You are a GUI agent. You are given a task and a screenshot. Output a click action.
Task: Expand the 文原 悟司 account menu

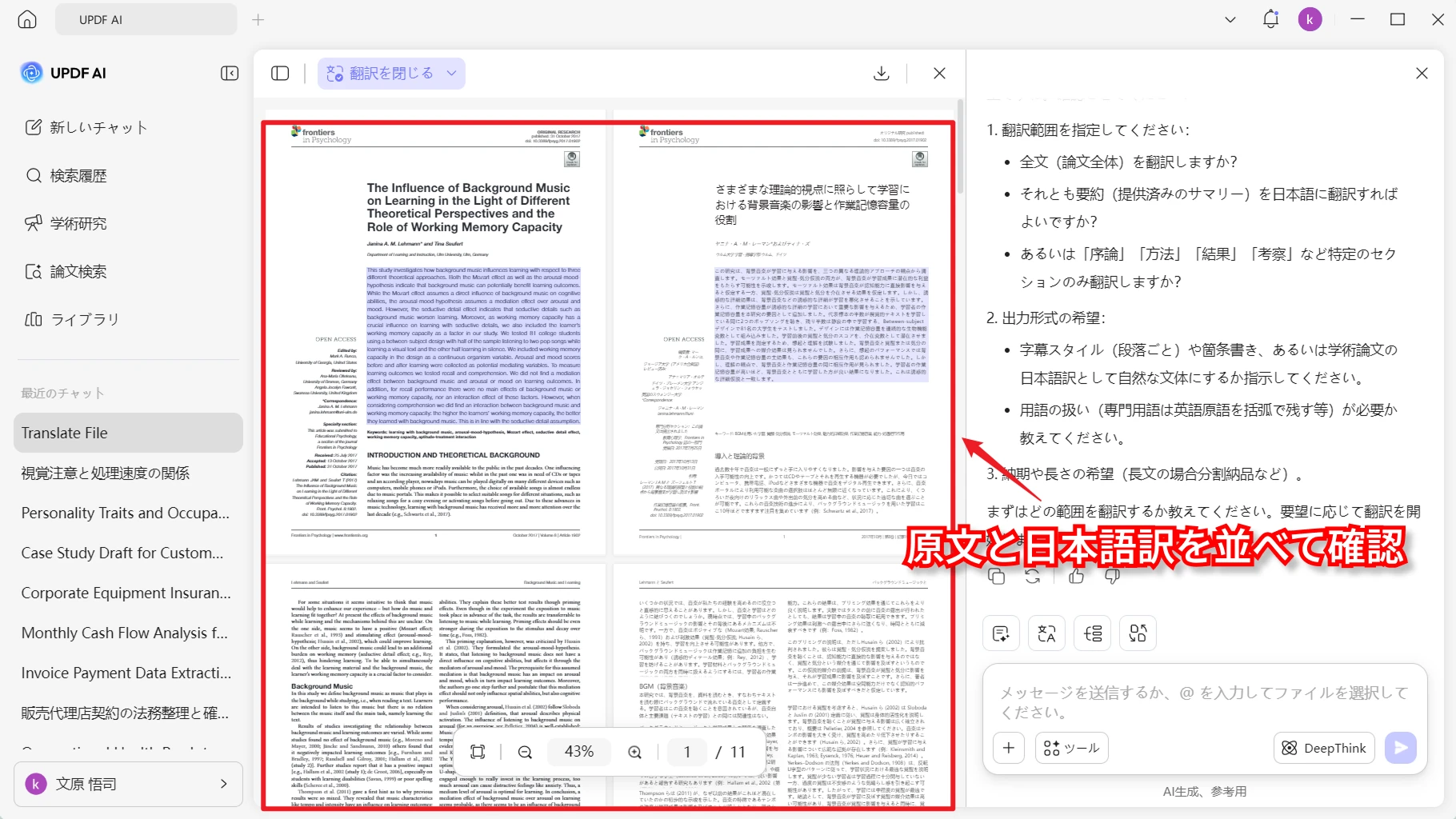pos(128,784)
